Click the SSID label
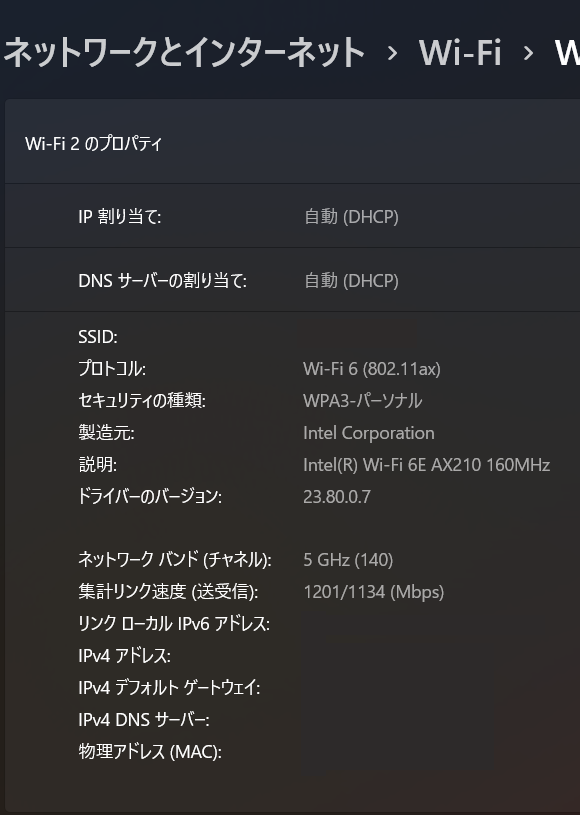 pyautogui.click(x=98, y=337)
